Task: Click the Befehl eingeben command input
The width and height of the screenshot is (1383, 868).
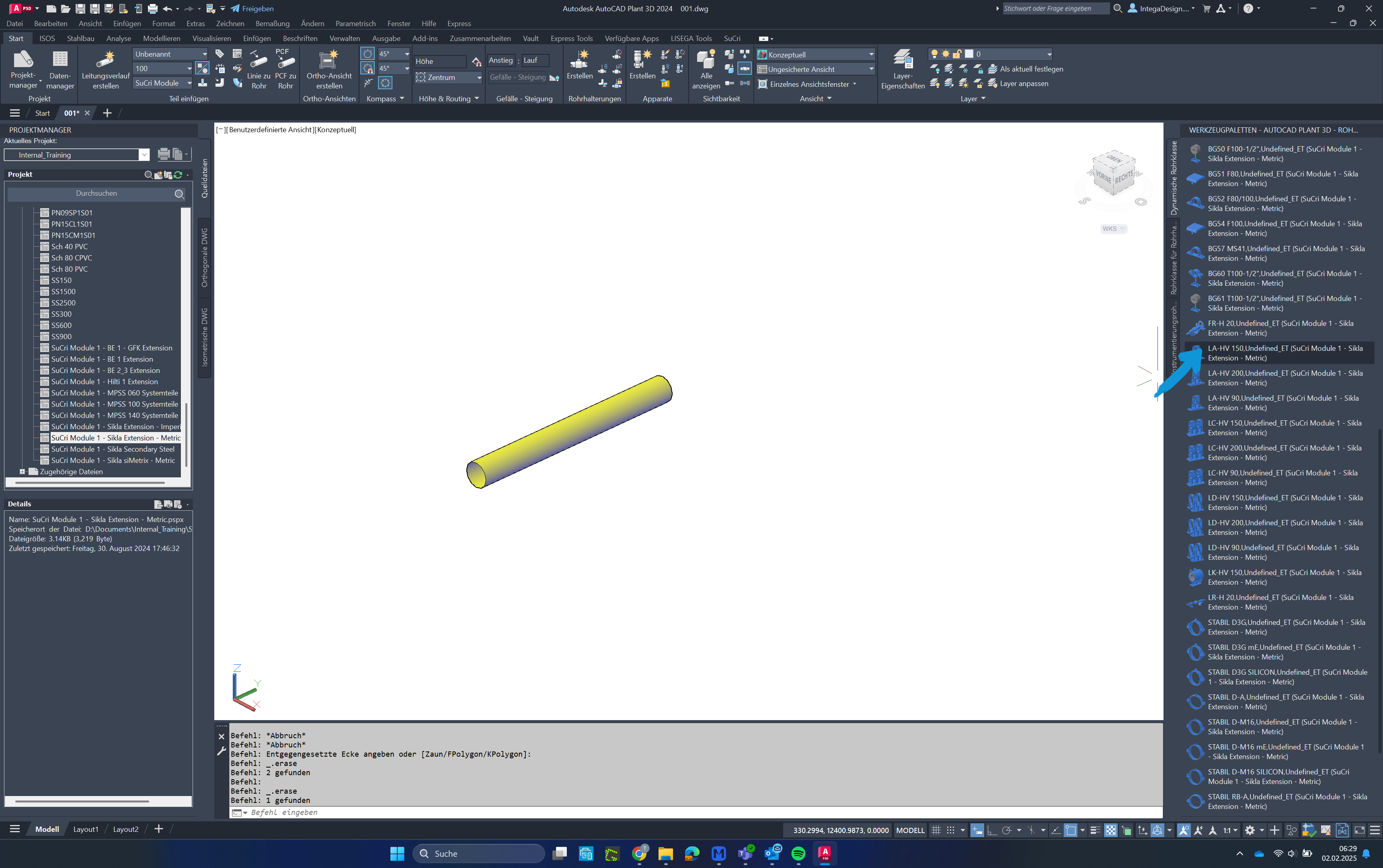Action: [x=696, y=812]
